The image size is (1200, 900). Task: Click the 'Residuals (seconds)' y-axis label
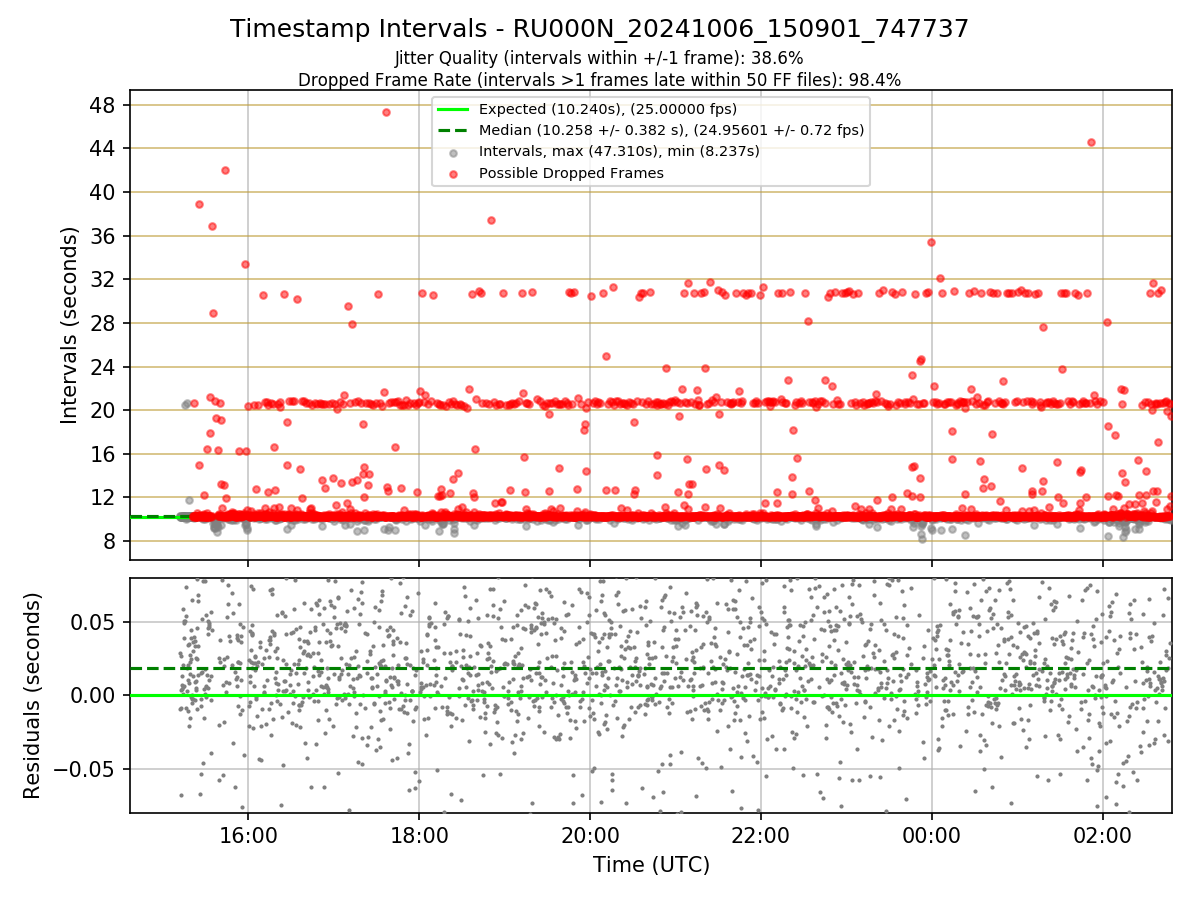pyautogui.click(x=33, y=695)
